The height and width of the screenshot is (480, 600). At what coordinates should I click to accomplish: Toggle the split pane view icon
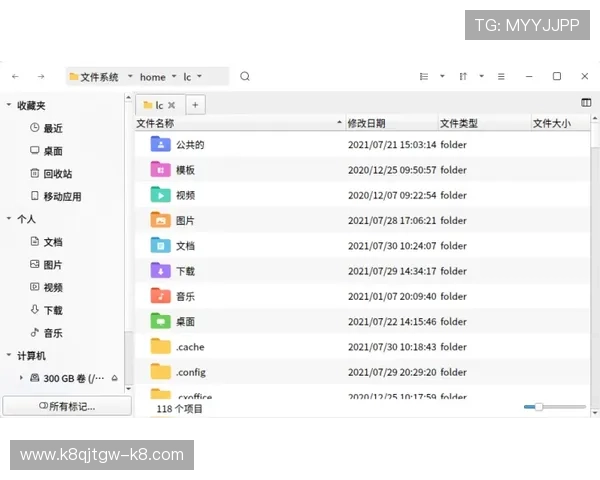pos(586,103)
